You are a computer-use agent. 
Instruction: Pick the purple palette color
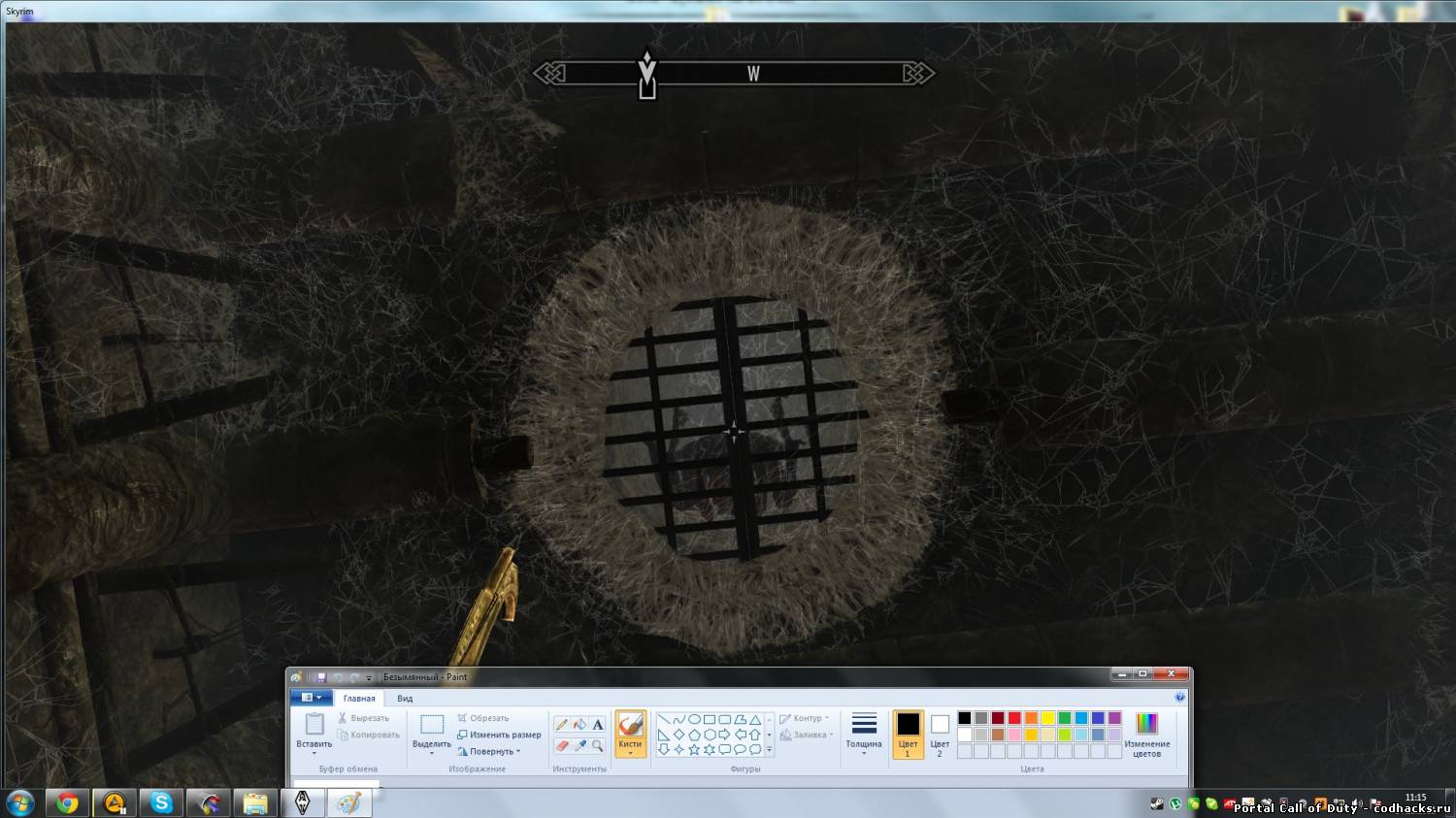(x=1114, y=718)
